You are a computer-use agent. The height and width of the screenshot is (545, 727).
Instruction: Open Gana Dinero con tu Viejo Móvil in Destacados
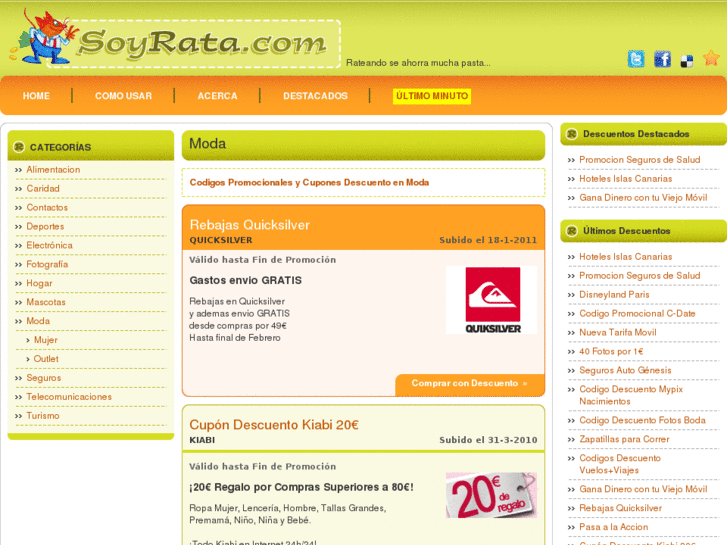pyautogui.click(x=644, y=198)
